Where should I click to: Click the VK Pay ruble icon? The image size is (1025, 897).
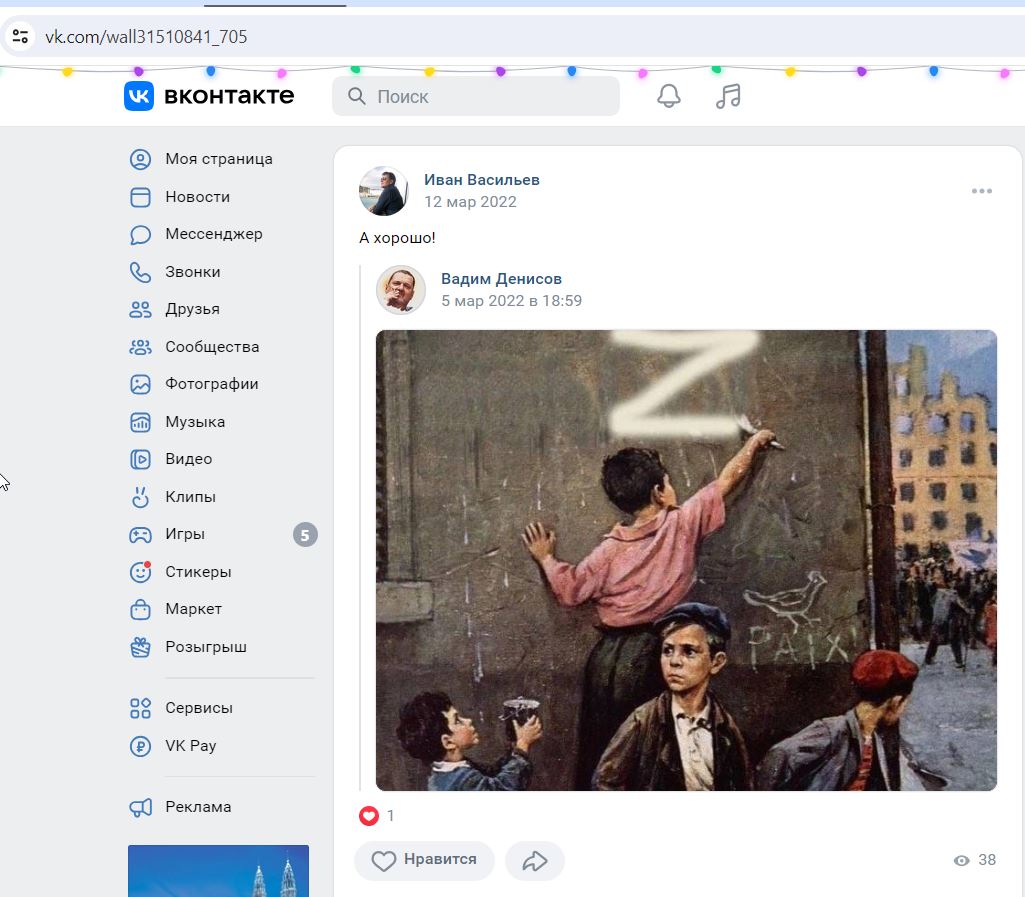(x=140, y=746)
